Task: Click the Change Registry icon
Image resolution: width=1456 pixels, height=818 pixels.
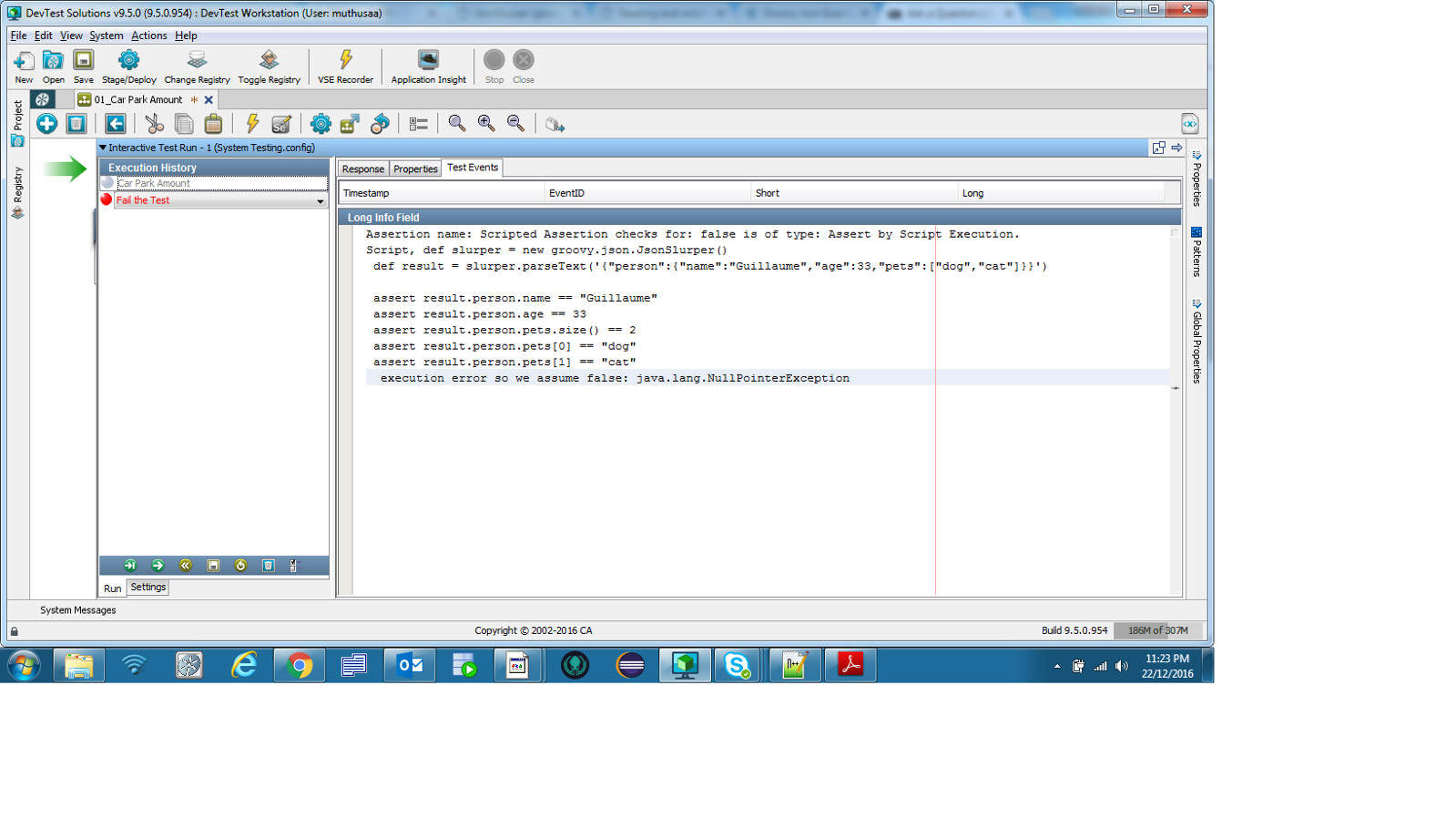Action: coord(197,60)
